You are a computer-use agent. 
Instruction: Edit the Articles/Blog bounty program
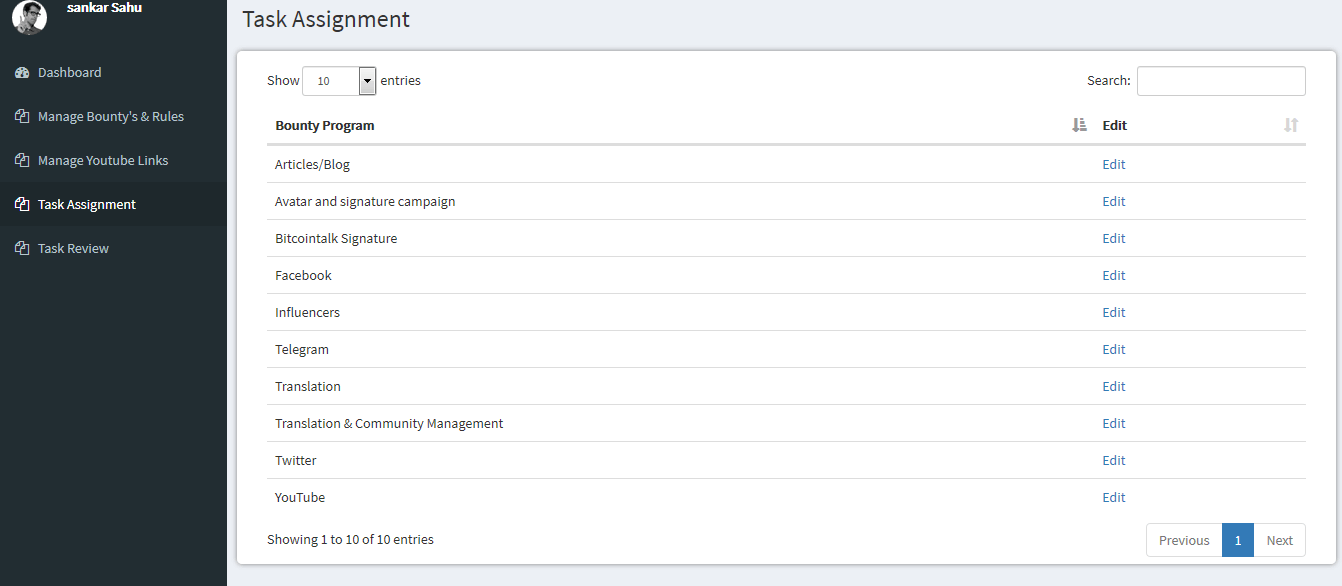(1114, 165)
